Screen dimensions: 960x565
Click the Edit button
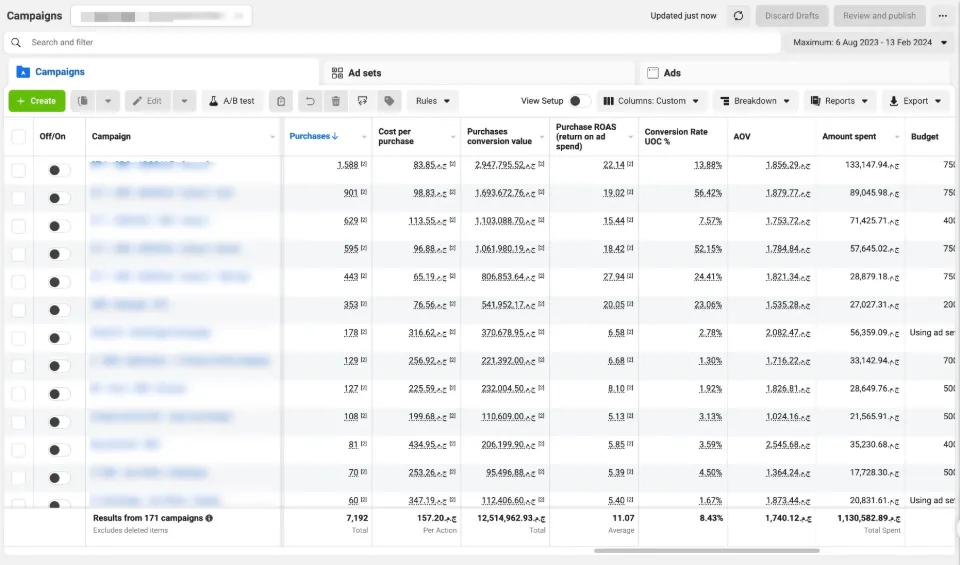(x=148, y=101)
